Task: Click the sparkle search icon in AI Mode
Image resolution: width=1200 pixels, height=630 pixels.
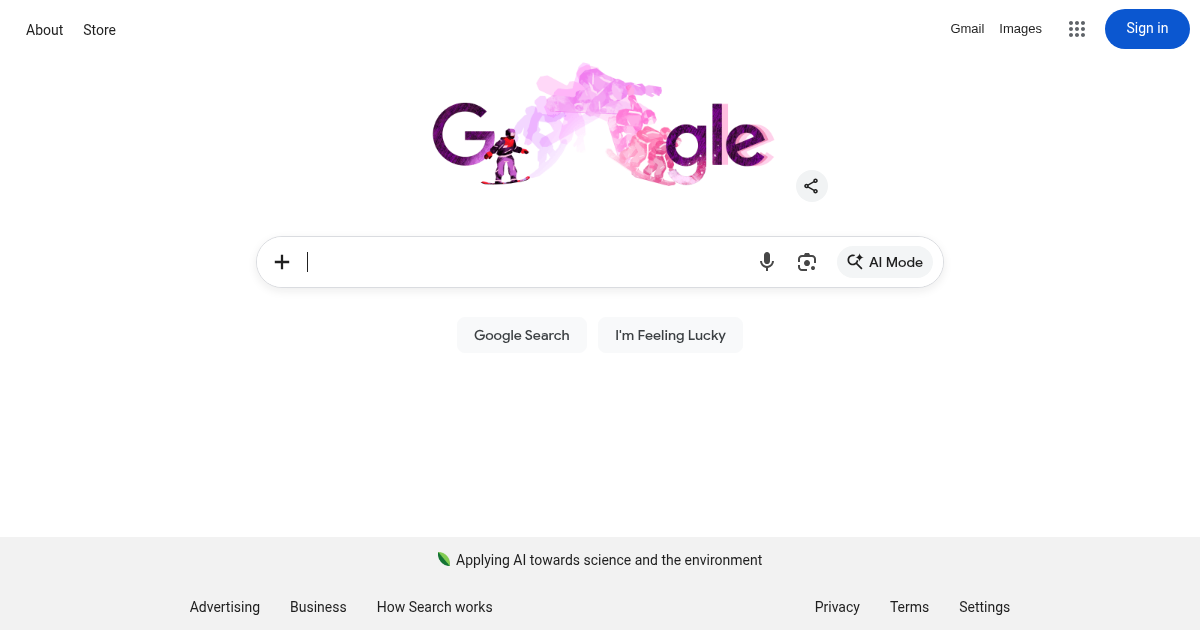Action: (855, 262)
